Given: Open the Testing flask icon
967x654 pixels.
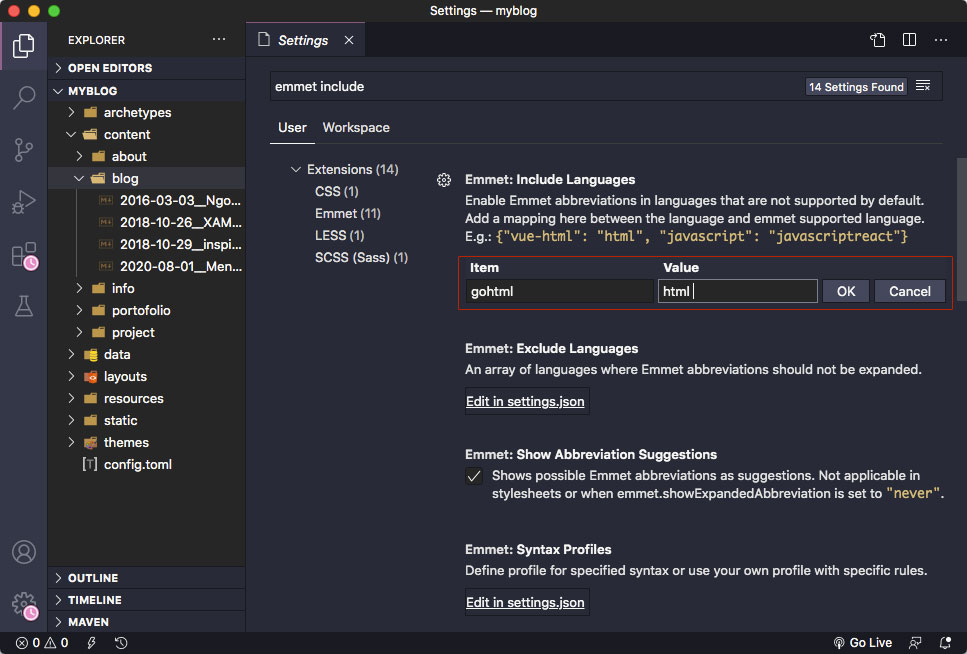Looking at the screenshot, I should (x=23, y=306).
